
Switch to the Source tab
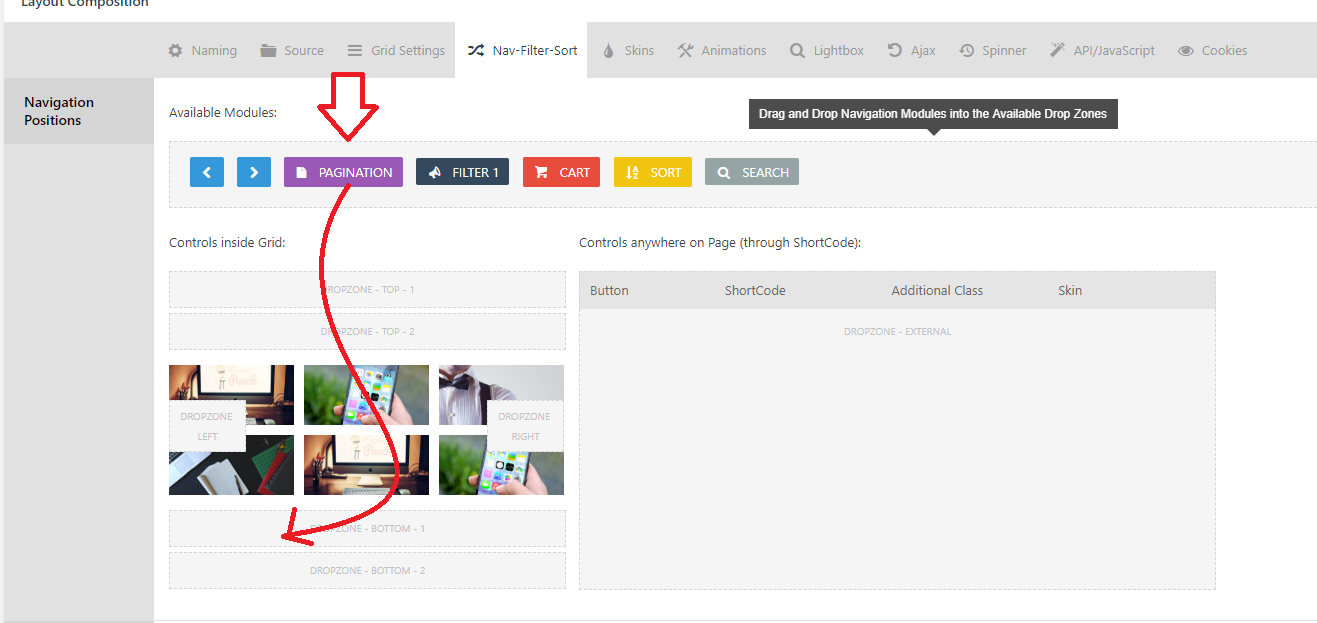[x=292, y=50]
